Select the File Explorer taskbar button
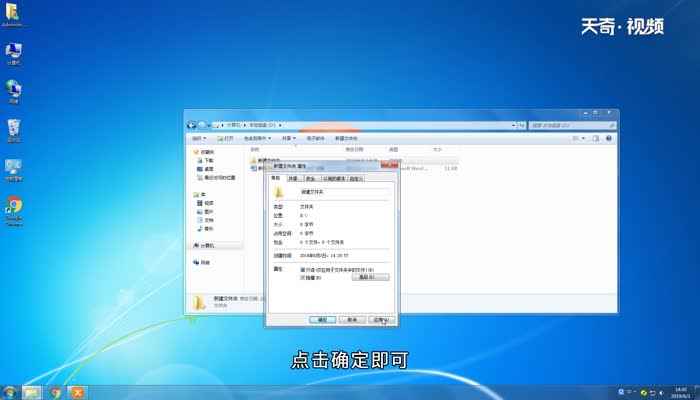The image size is (700, 400). point(32,393)
